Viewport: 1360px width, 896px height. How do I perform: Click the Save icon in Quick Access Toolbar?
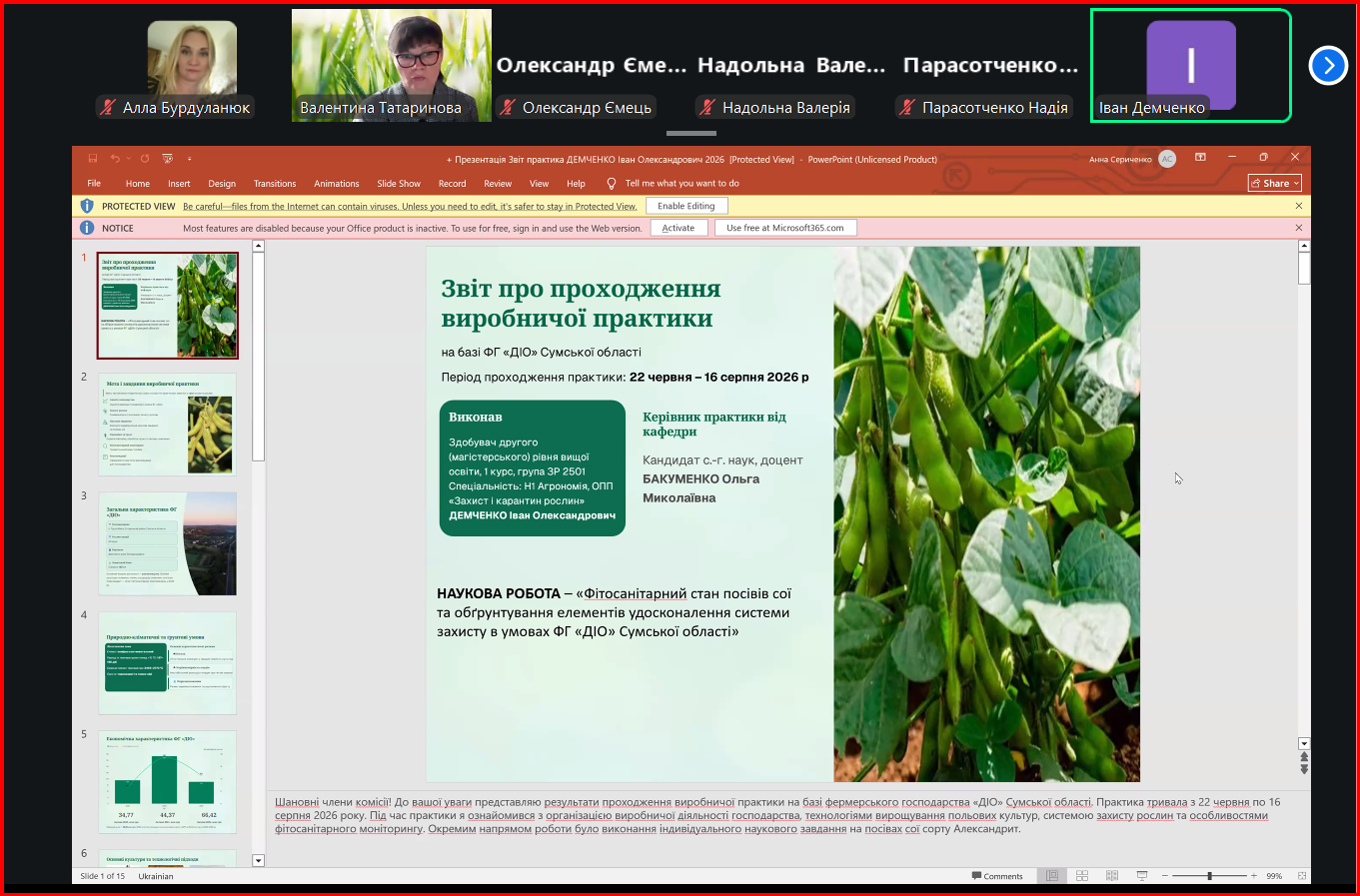92,159
